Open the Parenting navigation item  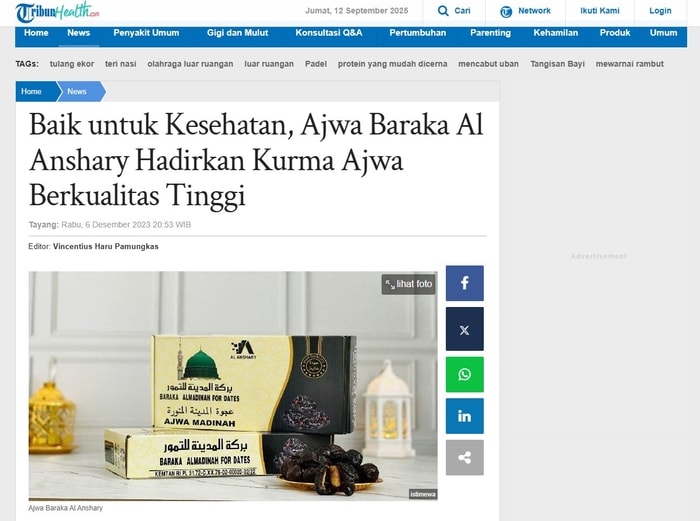click(490, 33)
